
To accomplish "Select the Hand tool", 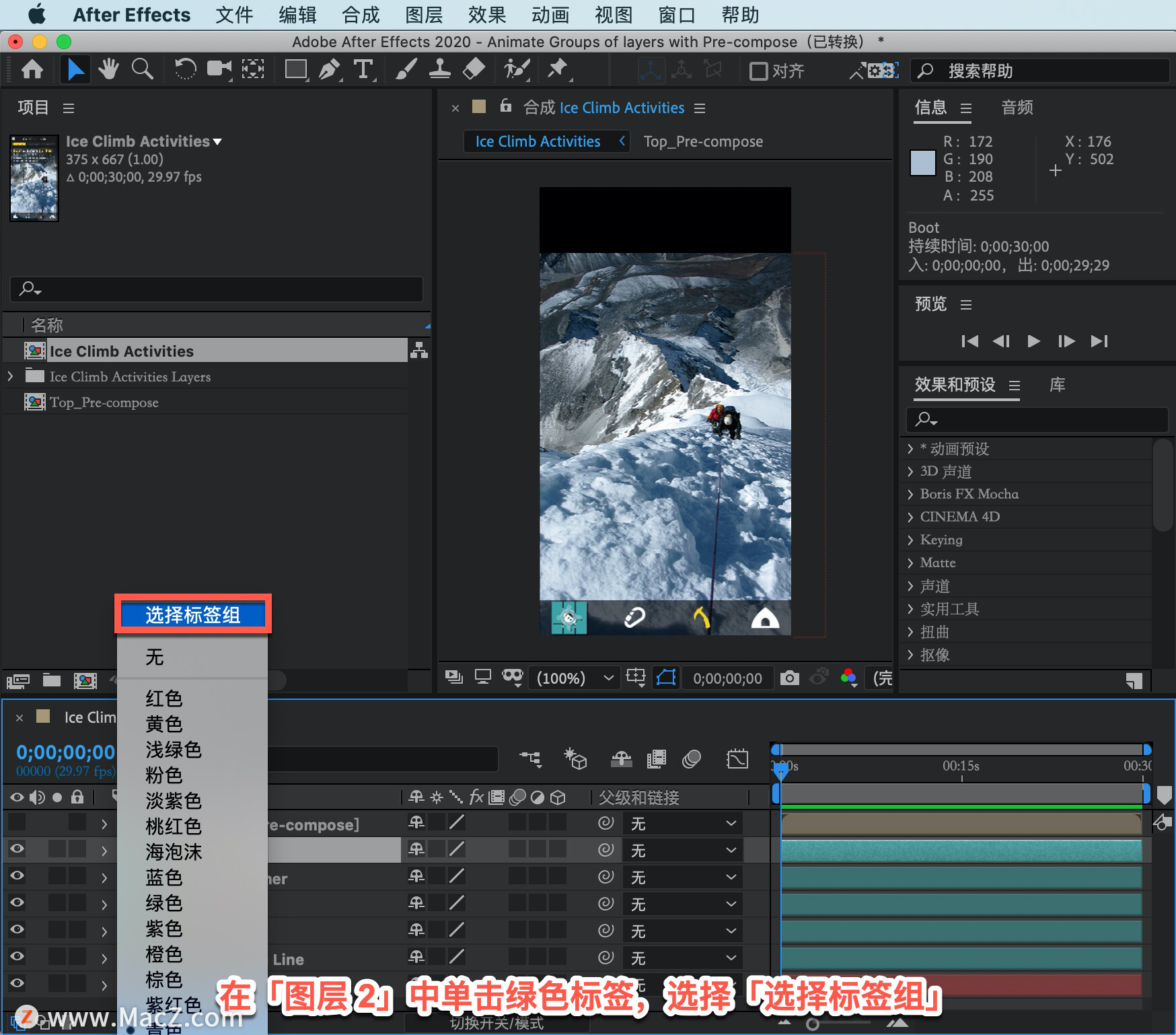I will point(108,69).
